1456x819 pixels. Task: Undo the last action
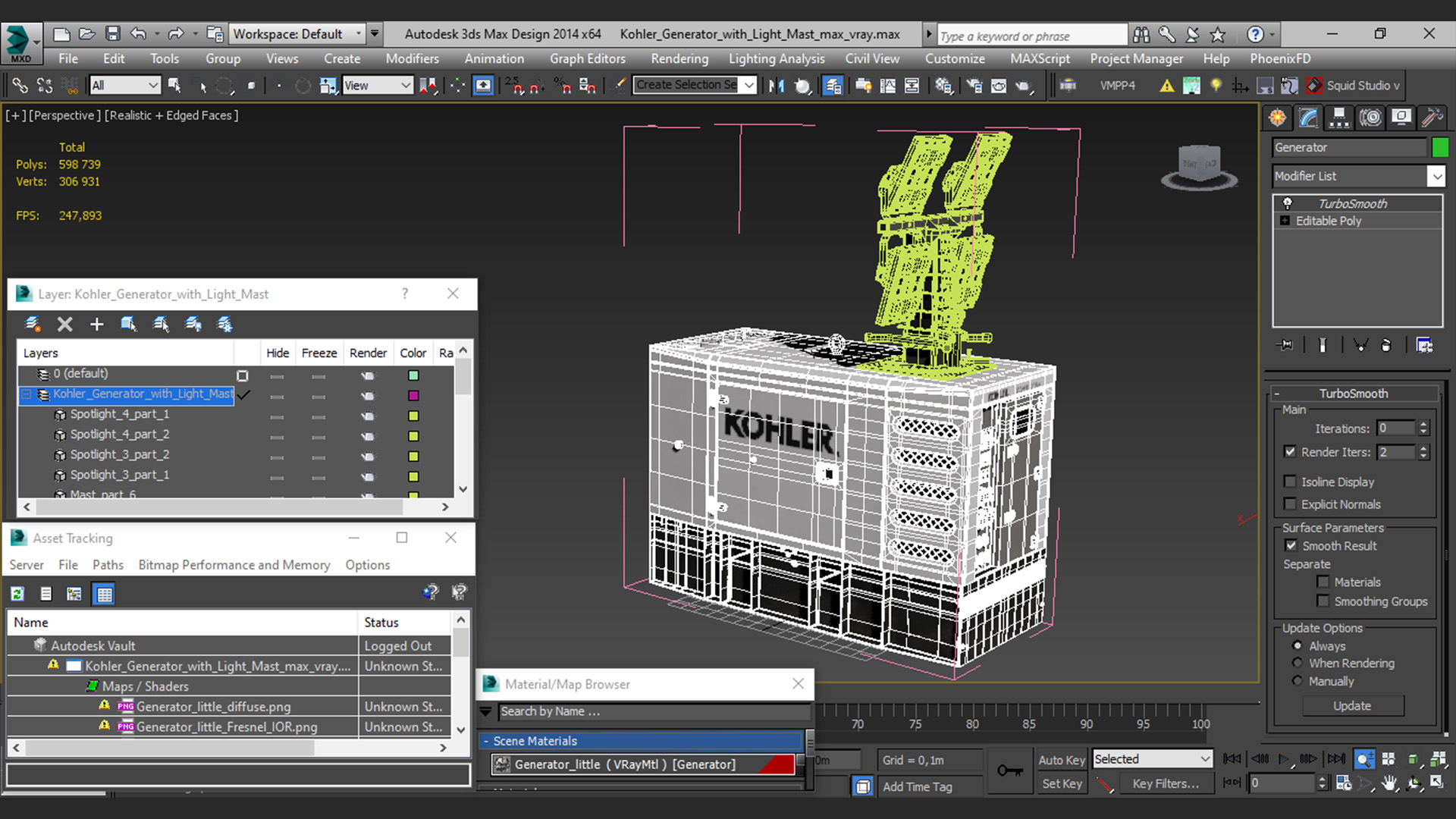[x=138, y=33]
